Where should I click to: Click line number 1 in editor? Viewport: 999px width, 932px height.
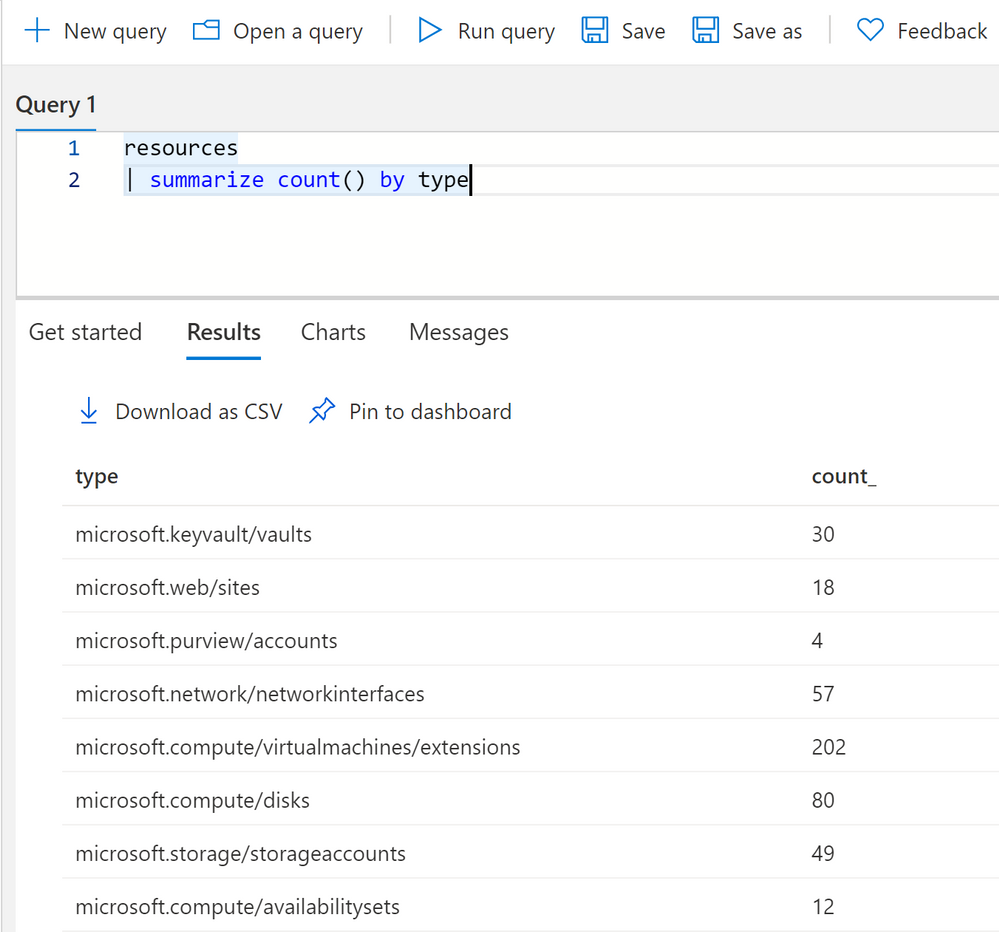click(x=74, y=148)
